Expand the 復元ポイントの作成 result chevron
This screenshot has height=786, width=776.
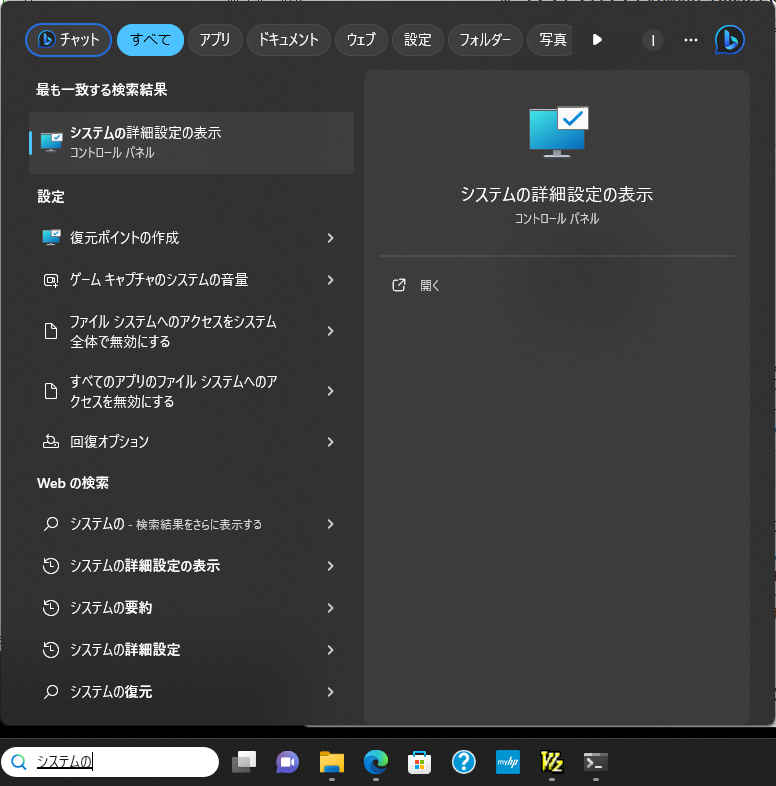(x=330, y=238)
